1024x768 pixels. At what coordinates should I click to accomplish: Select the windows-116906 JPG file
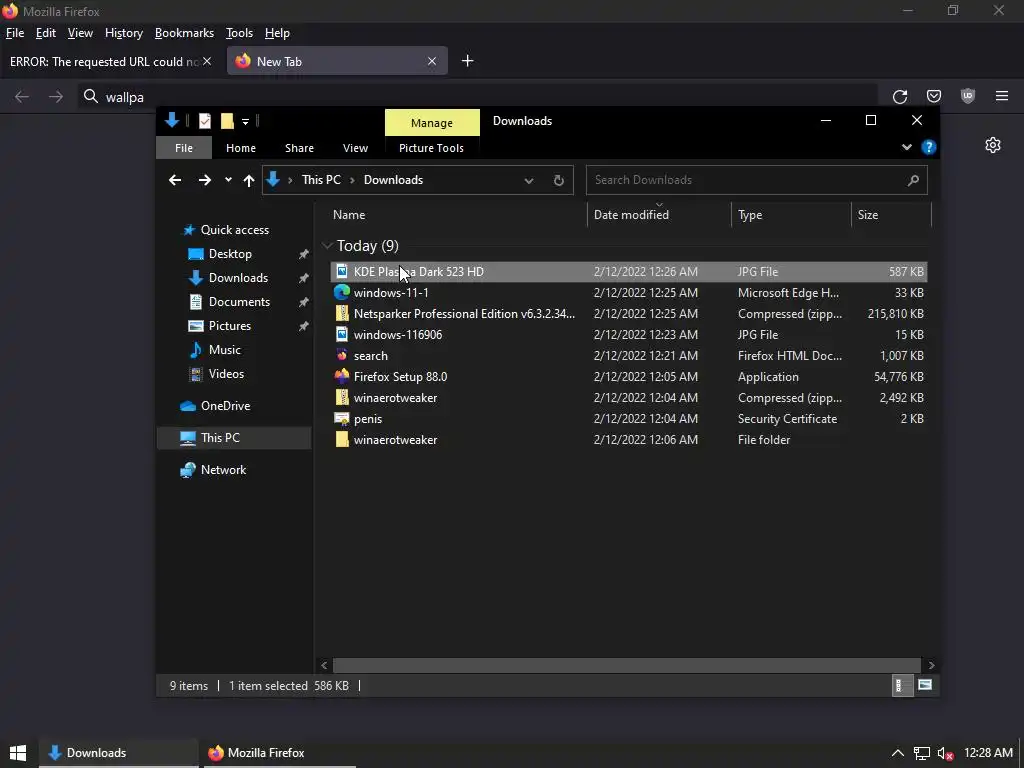(x=628, y=334)
